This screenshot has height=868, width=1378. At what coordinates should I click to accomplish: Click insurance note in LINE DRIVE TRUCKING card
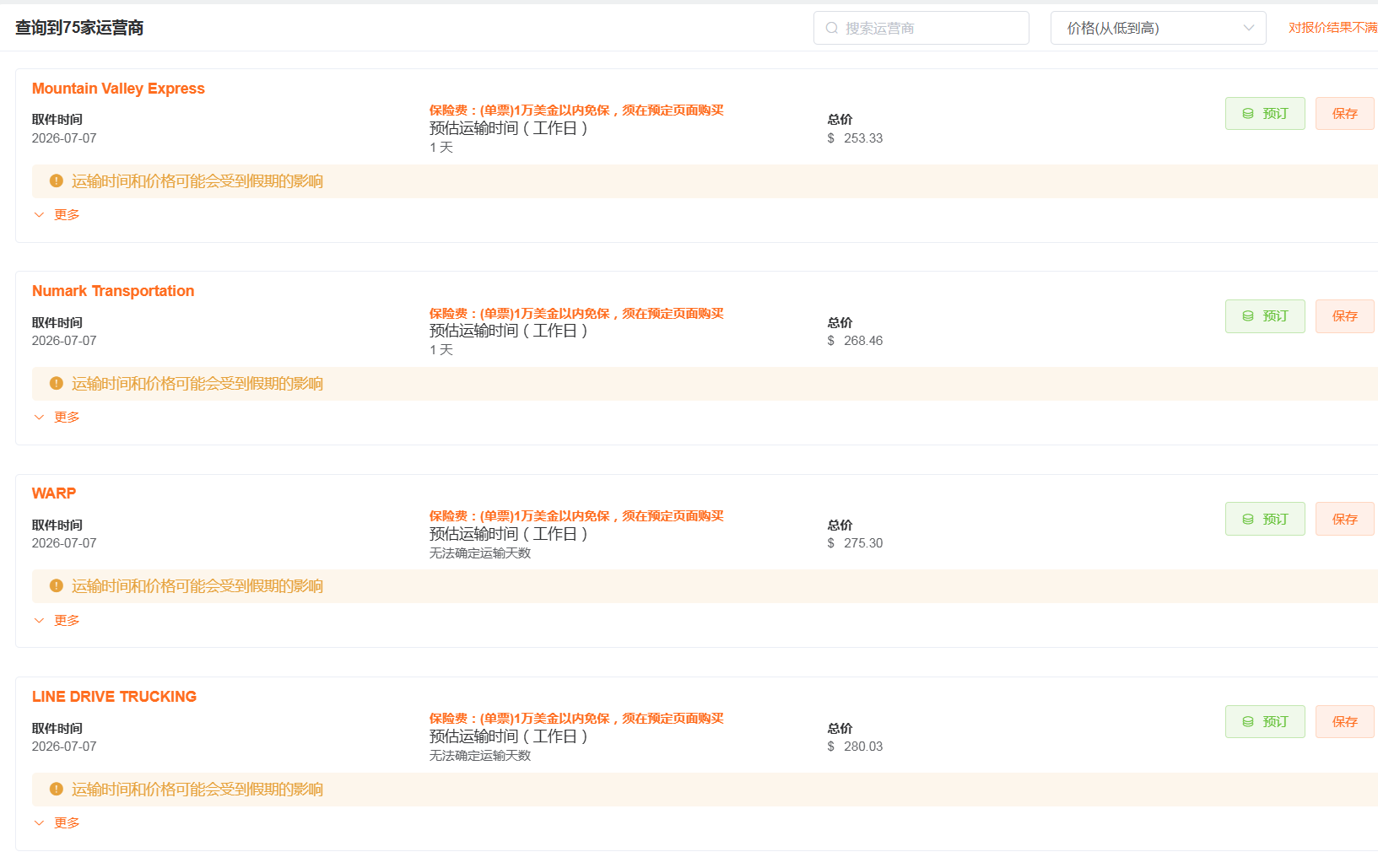(x=576, y=719)
